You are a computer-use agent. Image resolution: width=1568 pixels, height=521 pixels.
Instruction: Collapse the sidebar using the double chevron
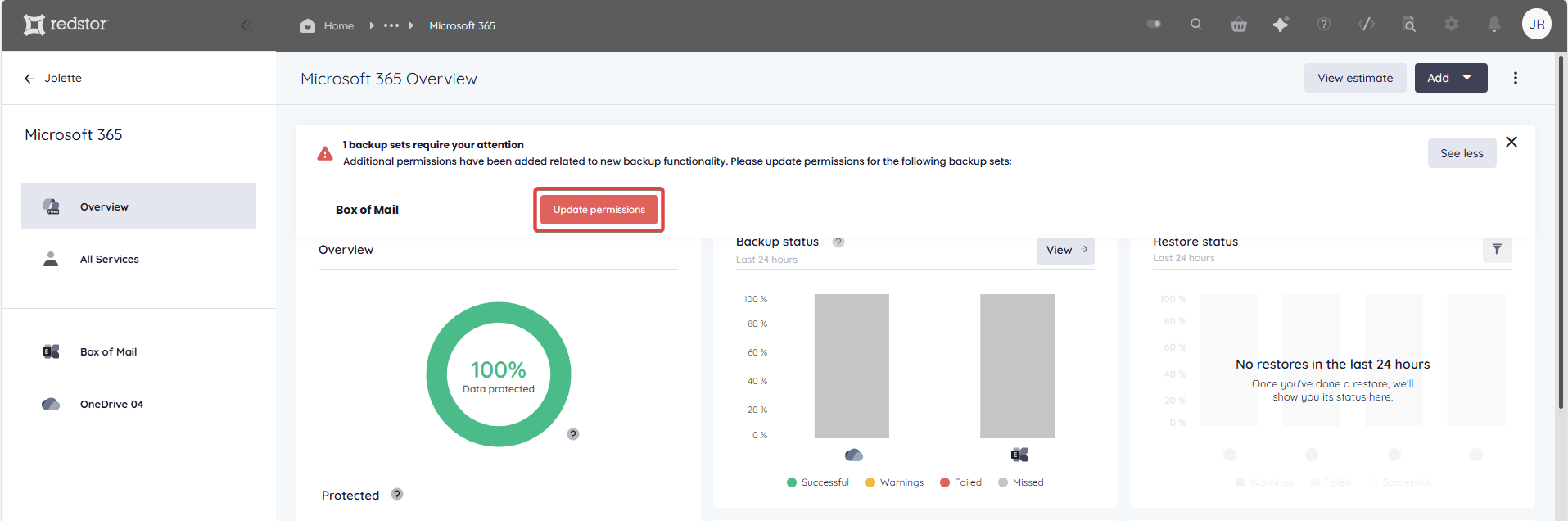[x=246, y=25]
